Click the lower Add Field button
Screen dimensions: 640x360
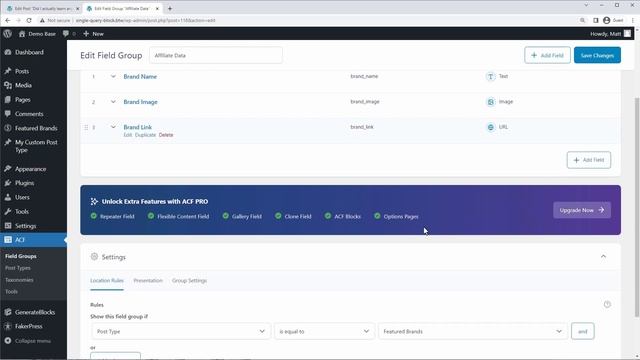point(589,160)
